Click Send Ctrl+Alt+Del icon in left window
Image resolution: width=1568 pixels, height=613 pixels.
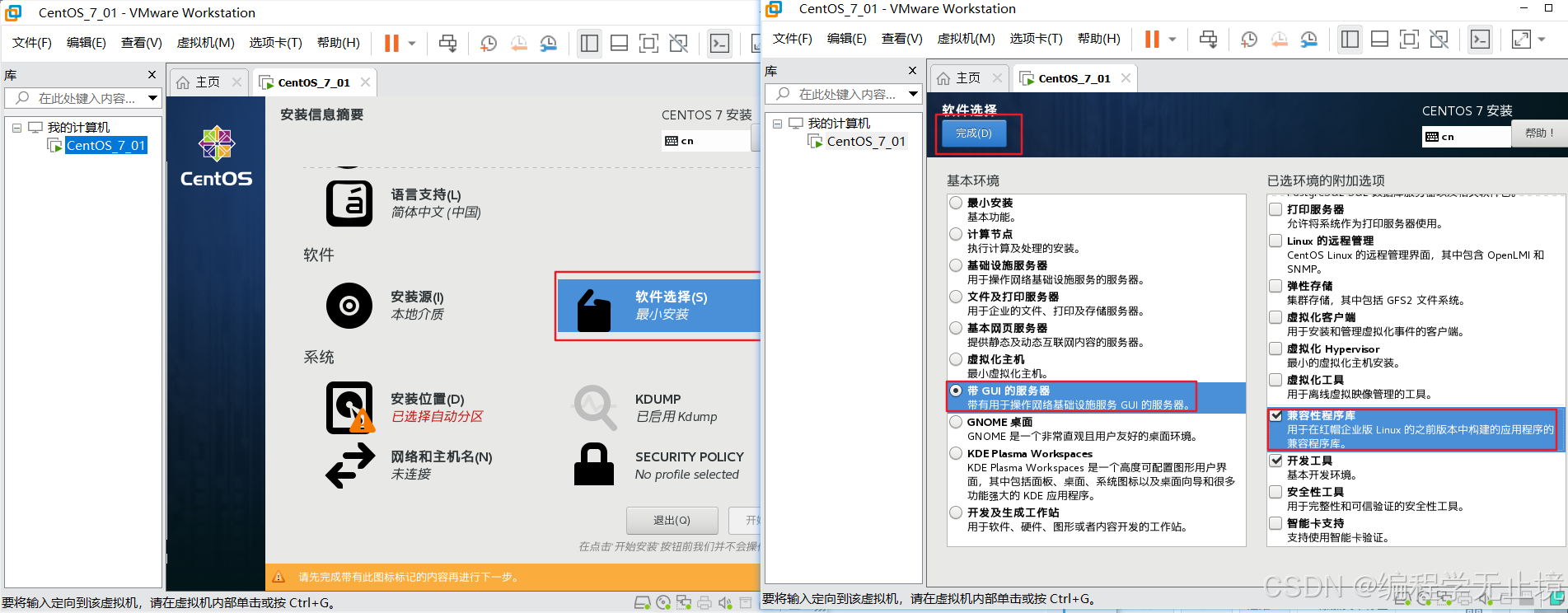pos(447,43)
